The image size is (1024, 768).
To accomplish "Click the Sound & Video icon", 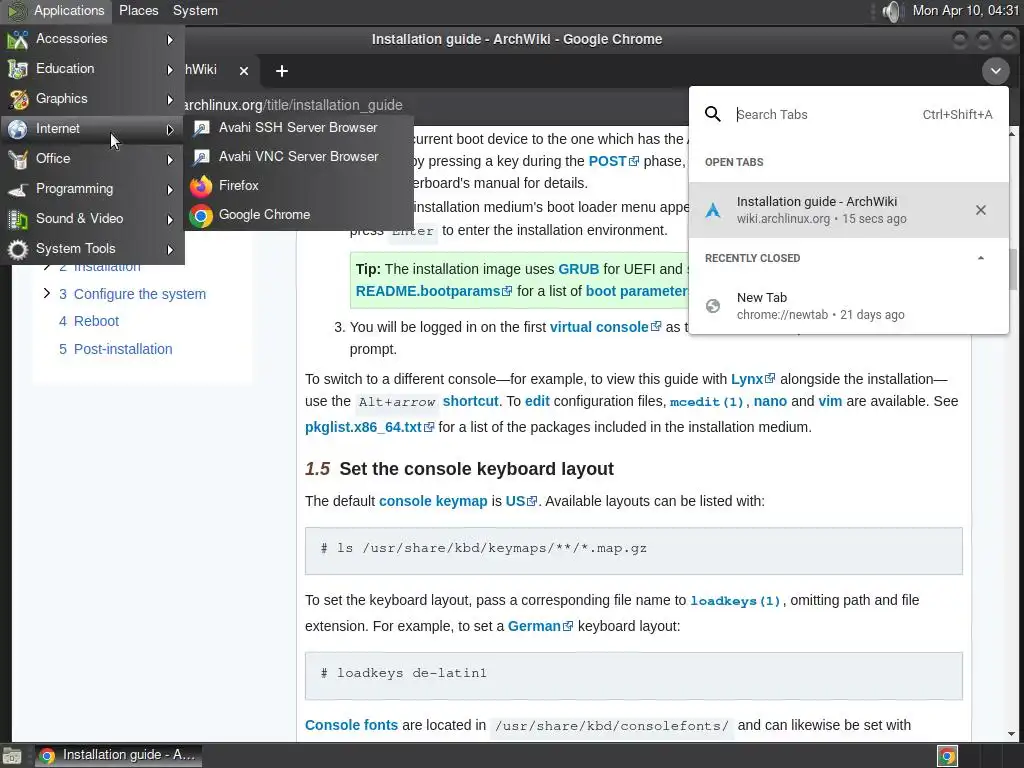I will (18, 219).
